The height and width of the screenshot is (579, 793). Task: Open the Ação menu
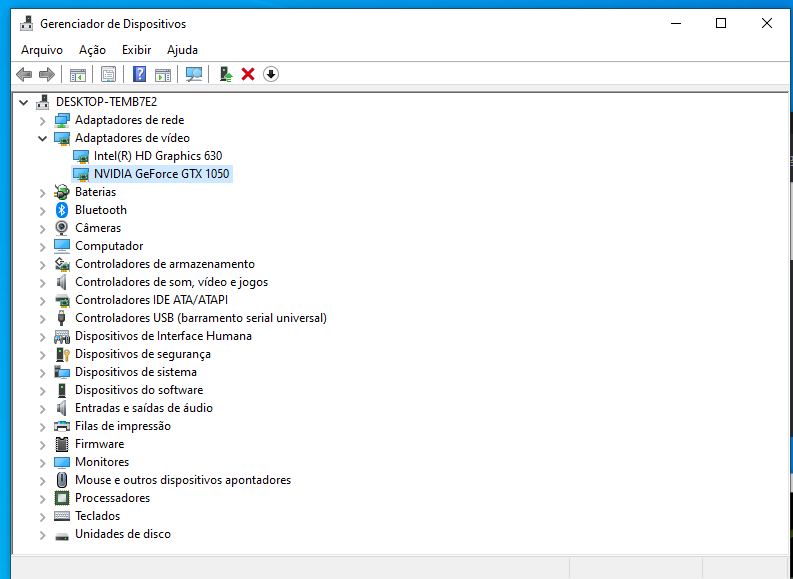coord(92,50)
